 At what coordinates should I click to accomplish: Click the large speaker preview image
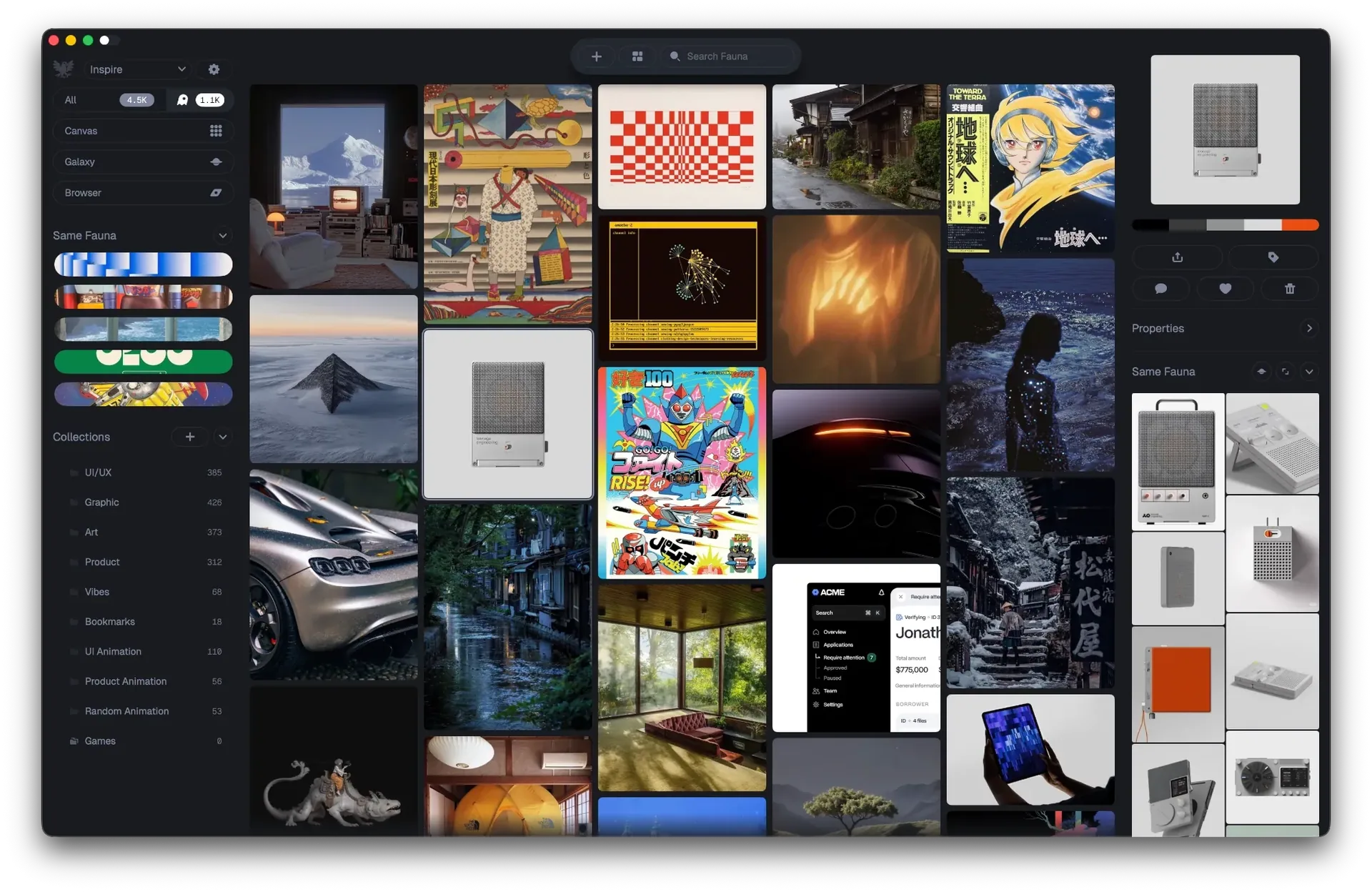[1225, 129]
